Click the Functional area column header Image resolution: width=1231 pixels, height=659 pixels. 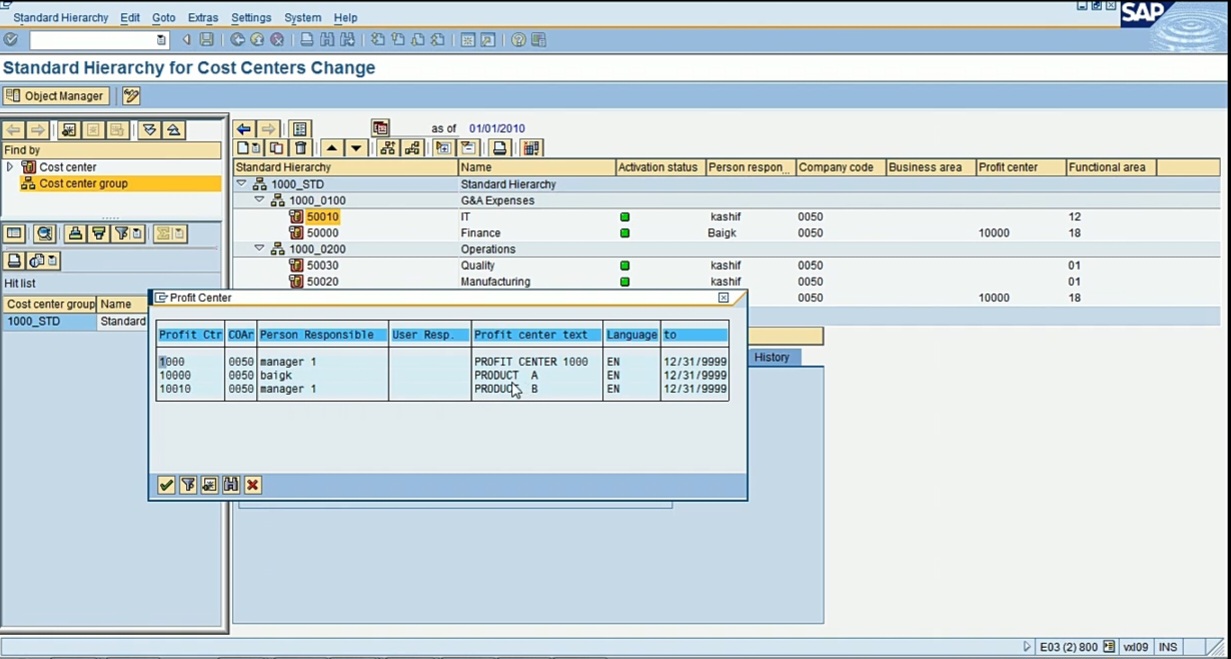click(x=1111, y=168)
